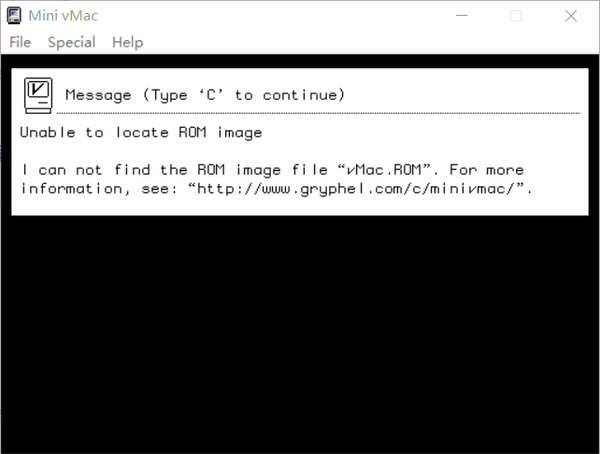Click the "Unable to locate ROM image" heading
Image resolution: width=600 pixels, height=454 pixels.
click(x=141, y=132)
